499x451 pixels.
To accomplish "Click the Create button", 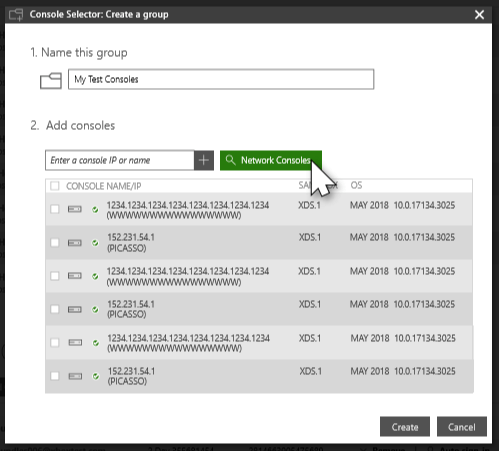I will (405, 427).
